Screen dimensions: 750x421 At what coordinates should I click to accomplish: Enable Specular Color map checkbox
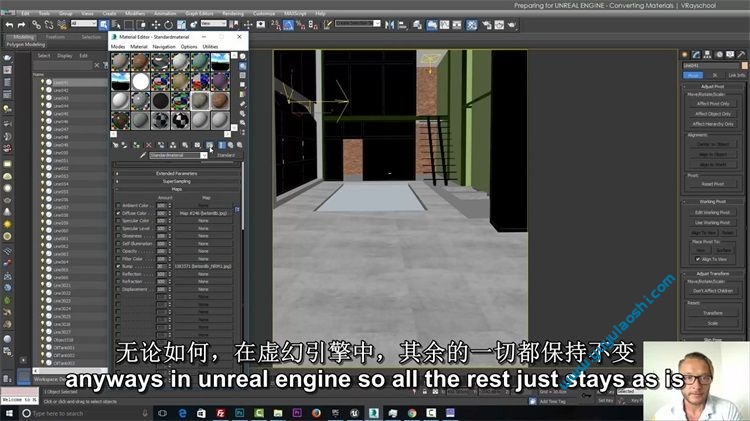click(x=118, y=221)
